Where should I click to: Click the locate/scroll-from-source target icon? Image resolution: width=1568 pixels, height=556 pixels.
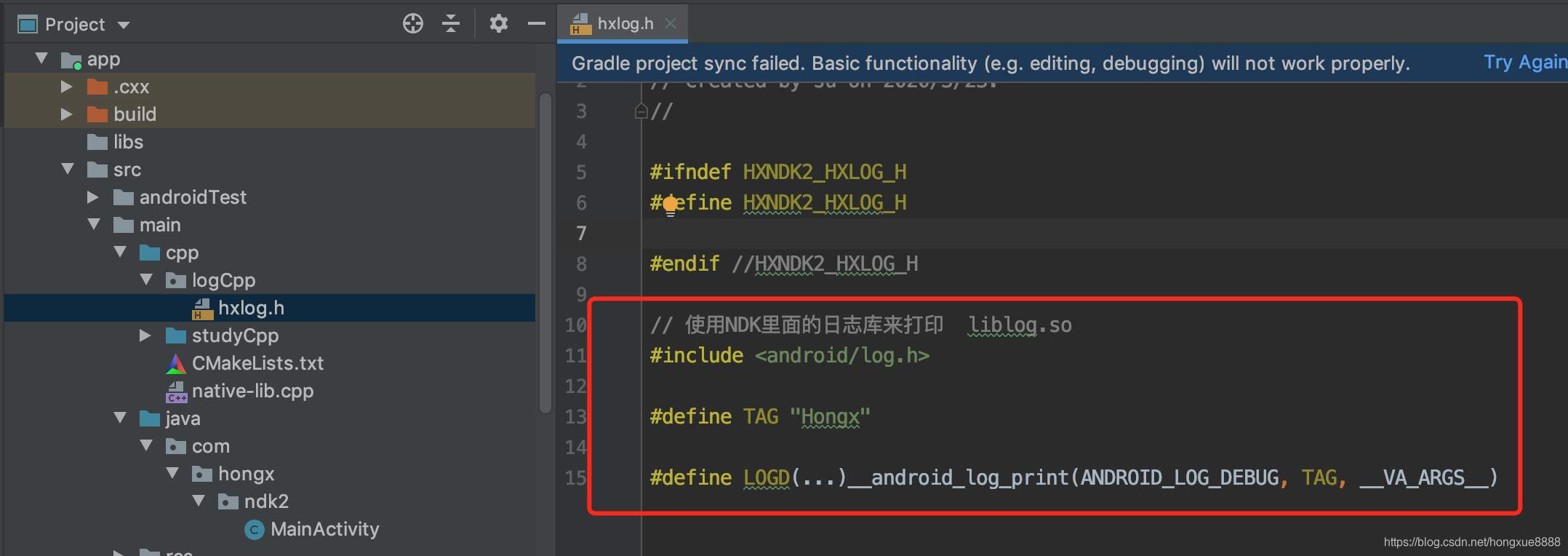point(413,24)
